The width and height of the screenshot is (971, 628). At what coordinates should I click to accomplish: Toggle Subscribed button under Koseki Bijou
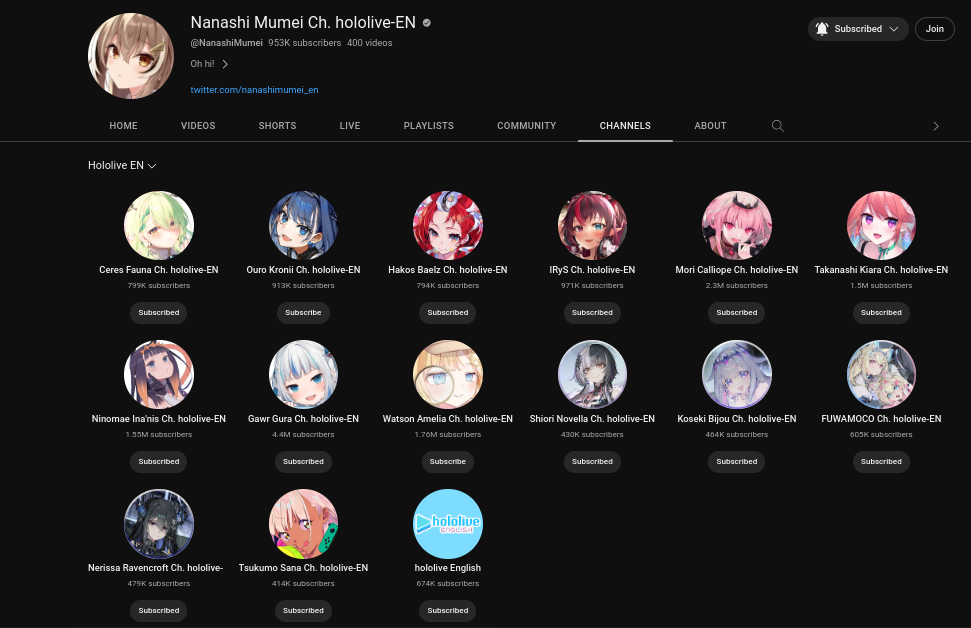(737, 462)
